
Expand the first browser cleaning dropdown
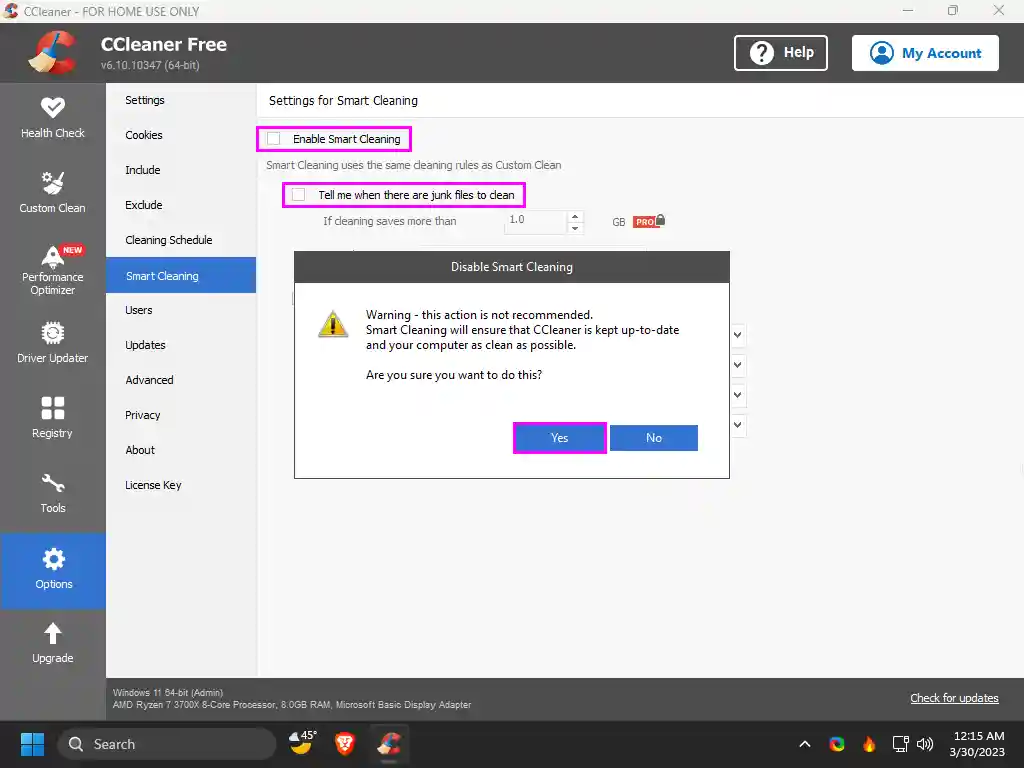point(737,335)
